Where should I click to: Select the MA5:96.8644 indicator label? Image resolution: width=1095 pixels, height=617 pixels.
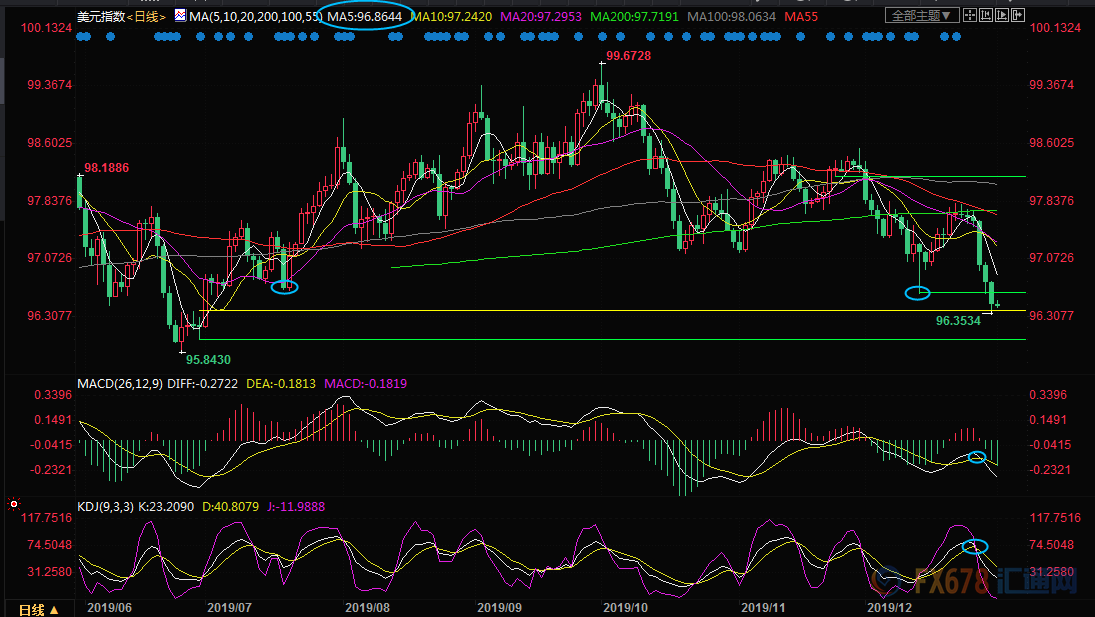tap(367, 16)
